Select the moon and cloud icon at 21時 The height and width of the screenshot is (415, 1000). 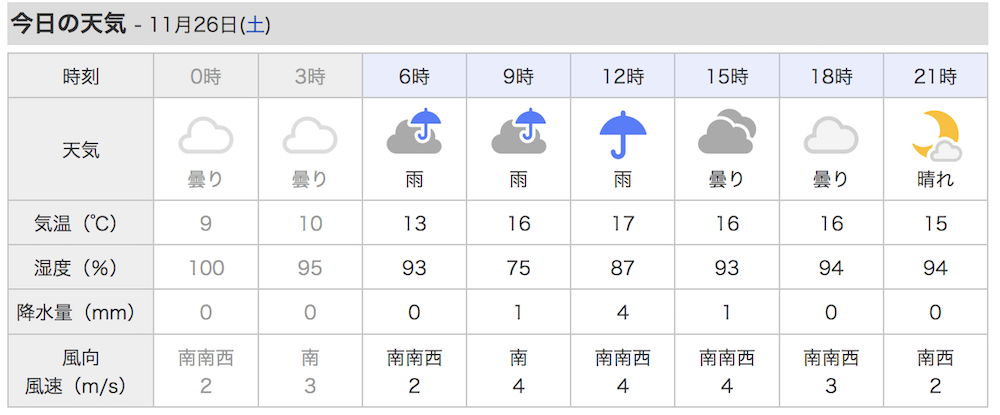[936, 135]
